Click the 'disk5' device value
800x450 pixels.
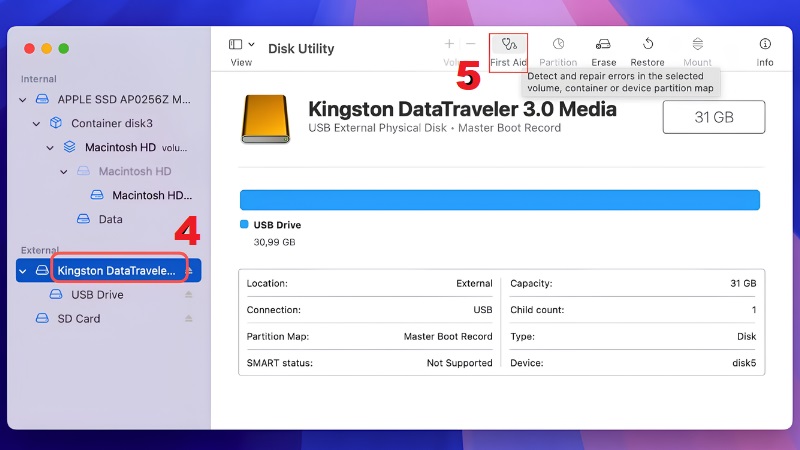(x=744, y=363)
